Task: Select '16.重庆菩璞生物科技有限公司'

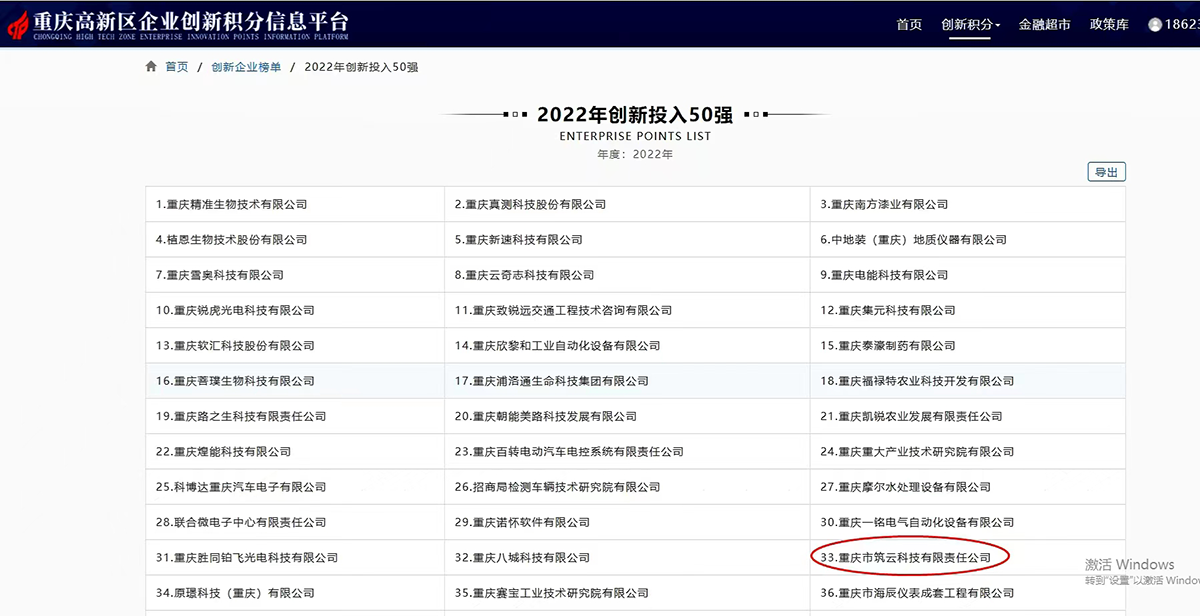Action: (235, 381)
